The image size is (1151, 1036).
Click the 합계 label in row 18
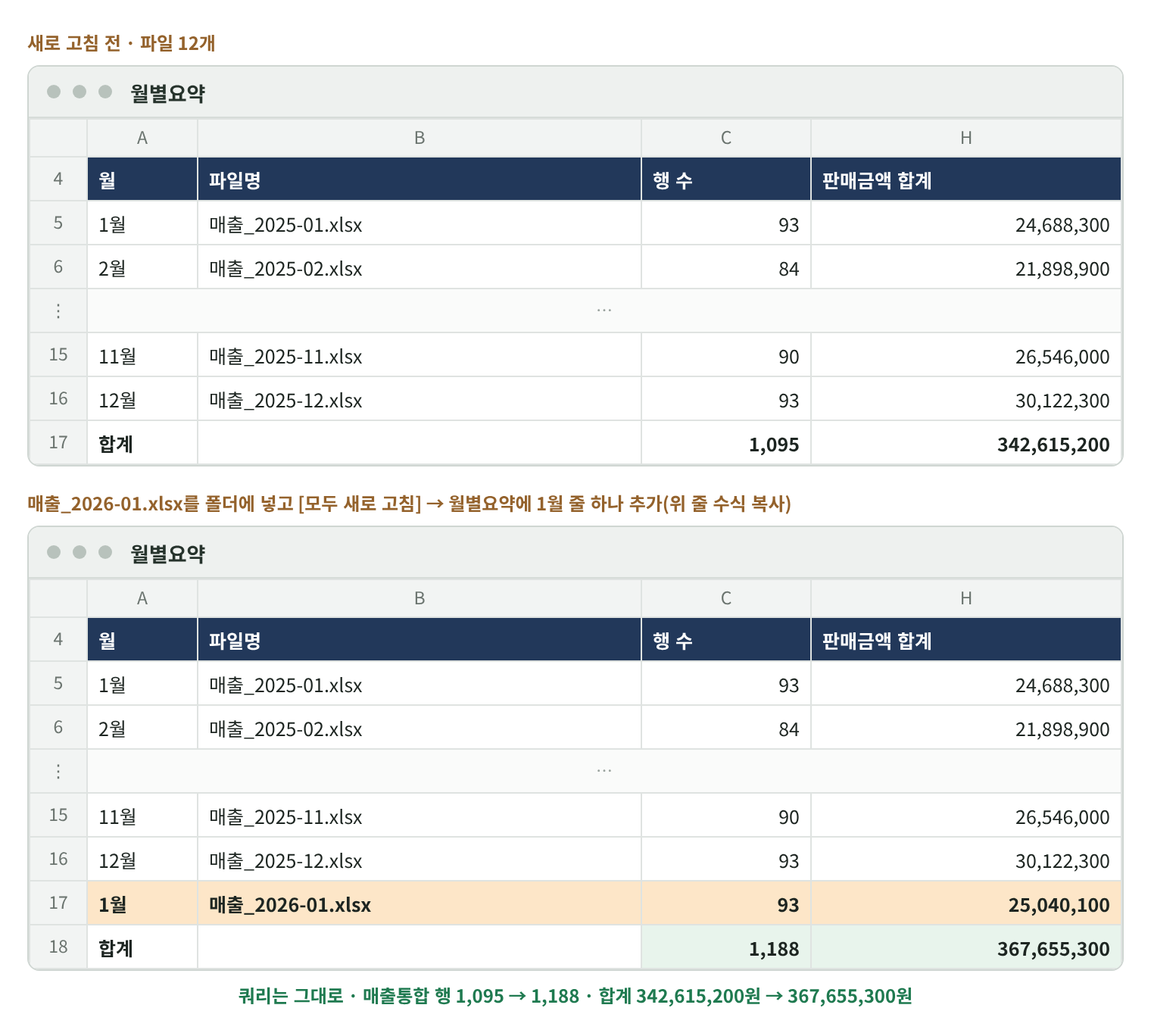pyautogui.click(x=142, y=948)
